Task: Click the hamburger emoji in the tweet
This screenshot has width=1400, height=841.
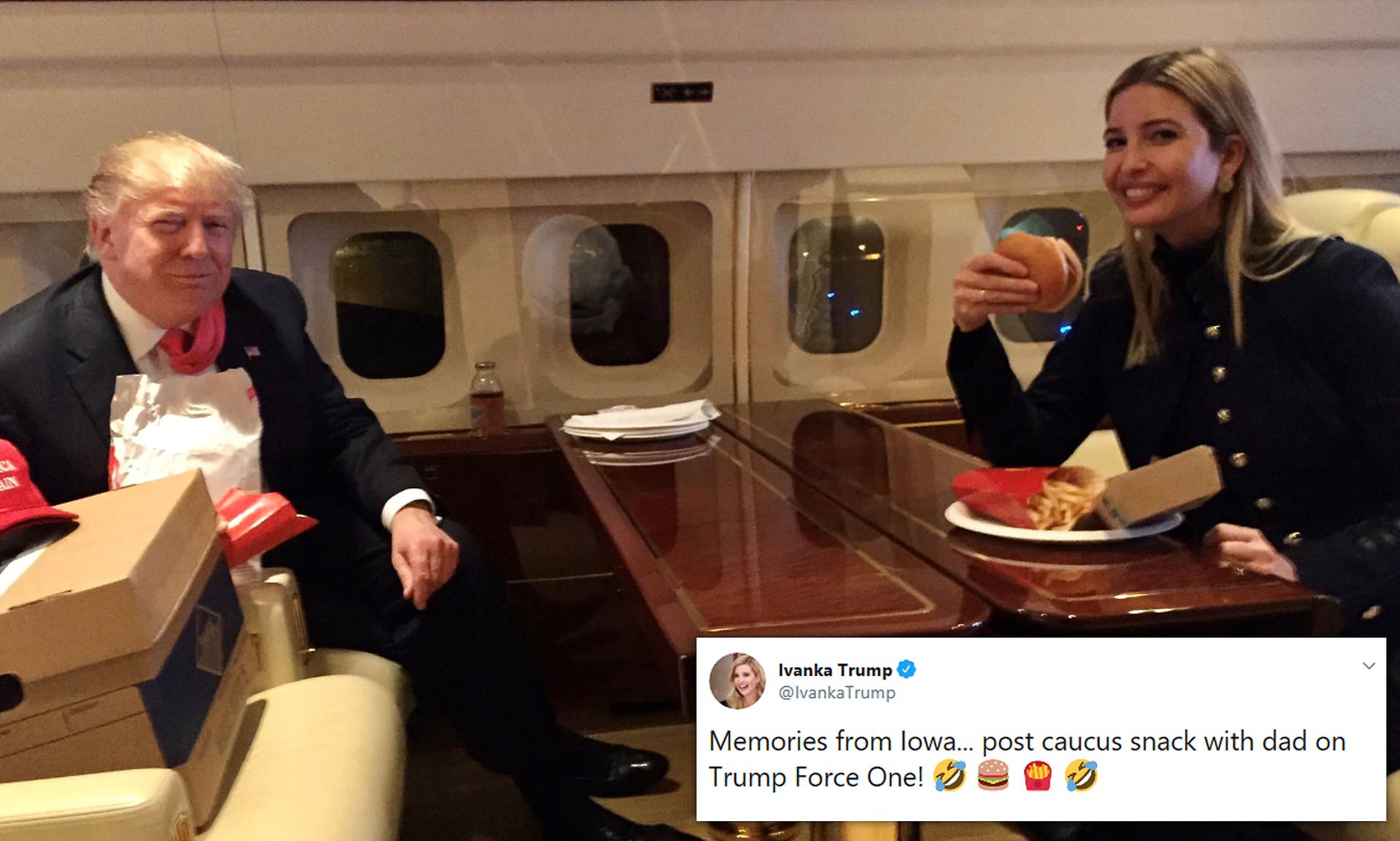Action: [994, 776]
